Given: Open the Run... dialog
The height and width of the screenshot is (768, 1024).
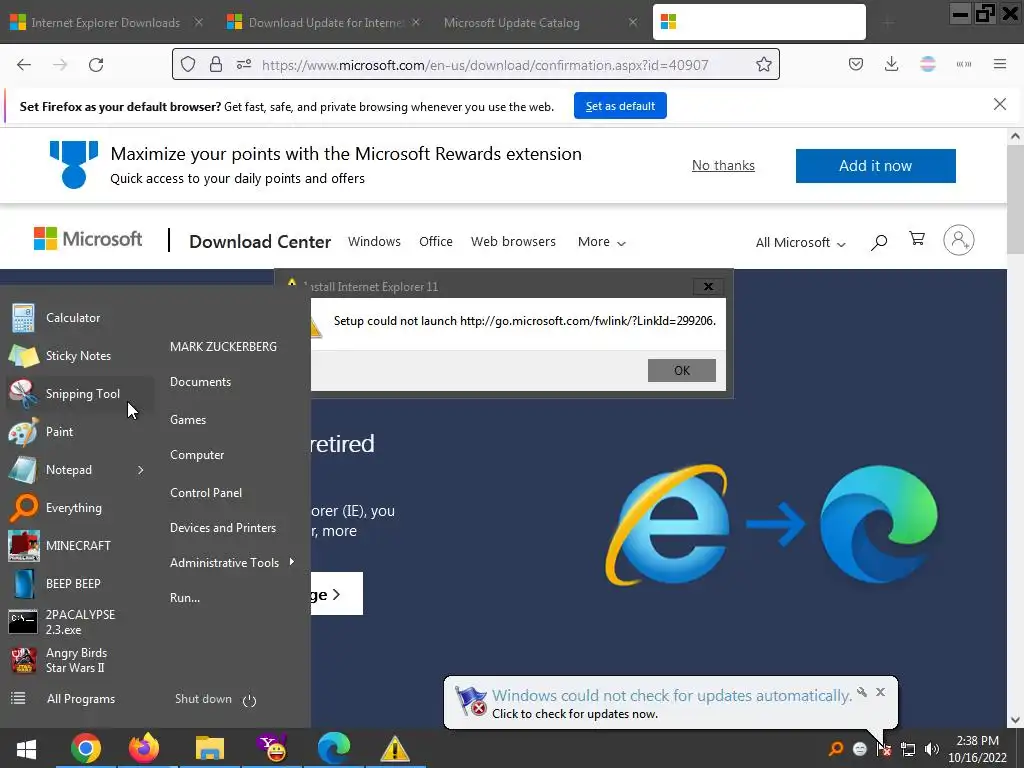Looking at the screenshot, I should (x=185, y=598).
